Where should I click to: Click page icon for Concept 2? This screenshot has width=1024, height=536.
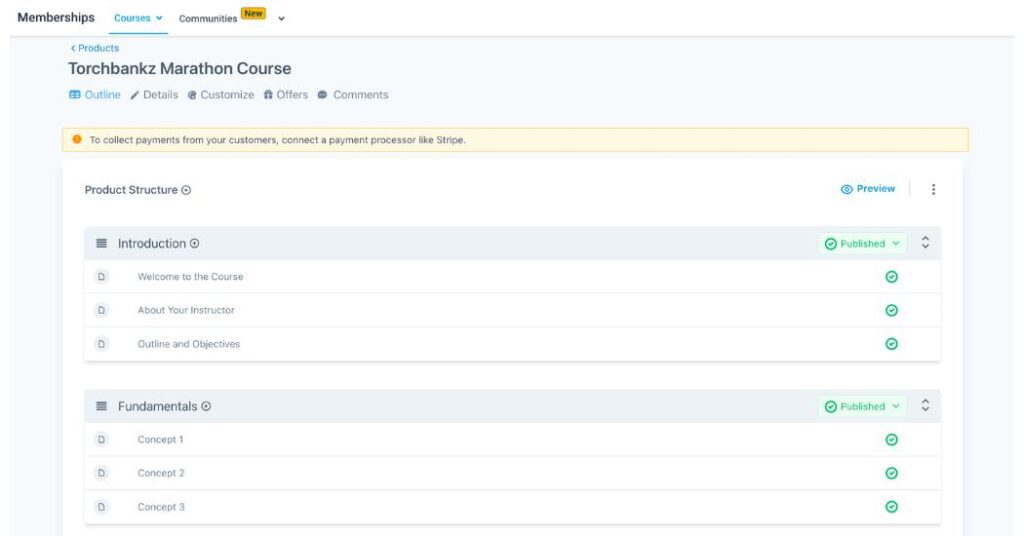tap(101, 473)
